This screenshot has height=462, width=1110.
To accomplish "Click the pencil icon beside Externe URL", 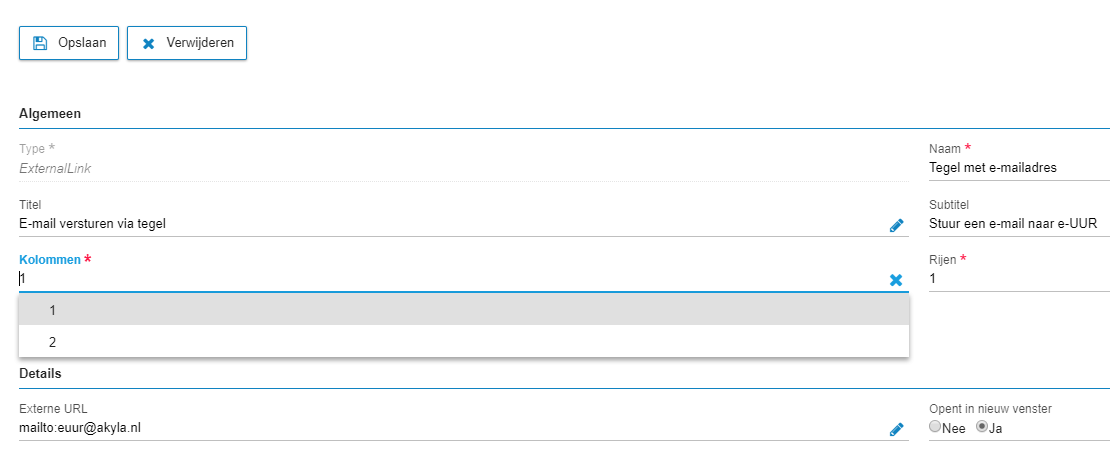I will click(x=896, y=429).
